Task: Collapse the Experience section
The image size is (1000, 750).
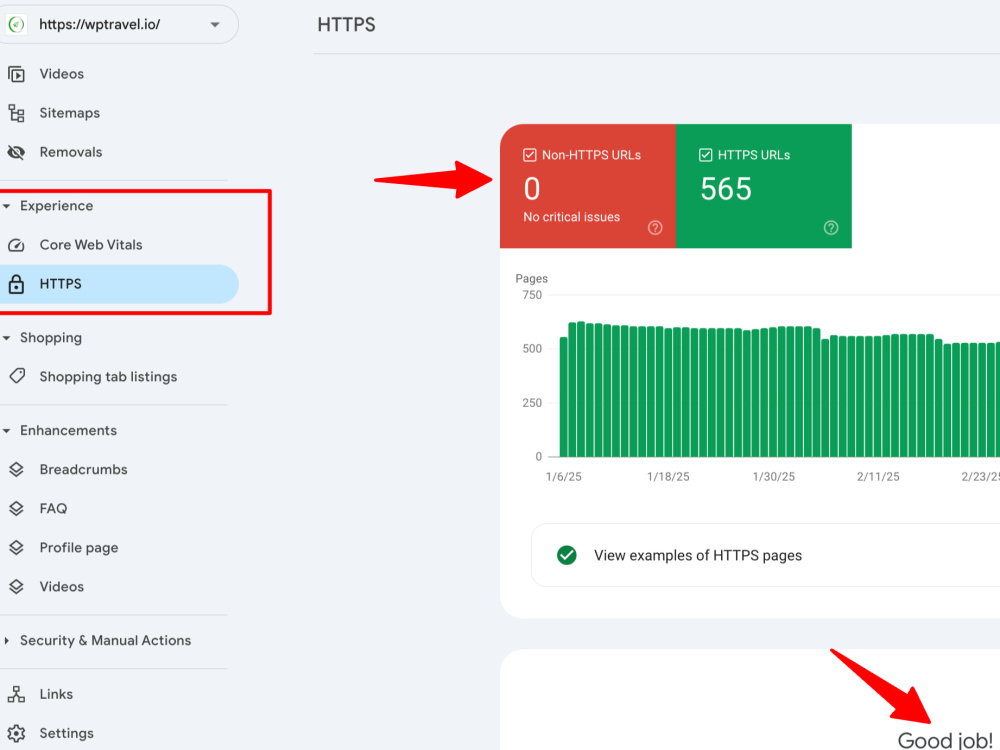Action: pyautogui.click(x=6, y=206)
